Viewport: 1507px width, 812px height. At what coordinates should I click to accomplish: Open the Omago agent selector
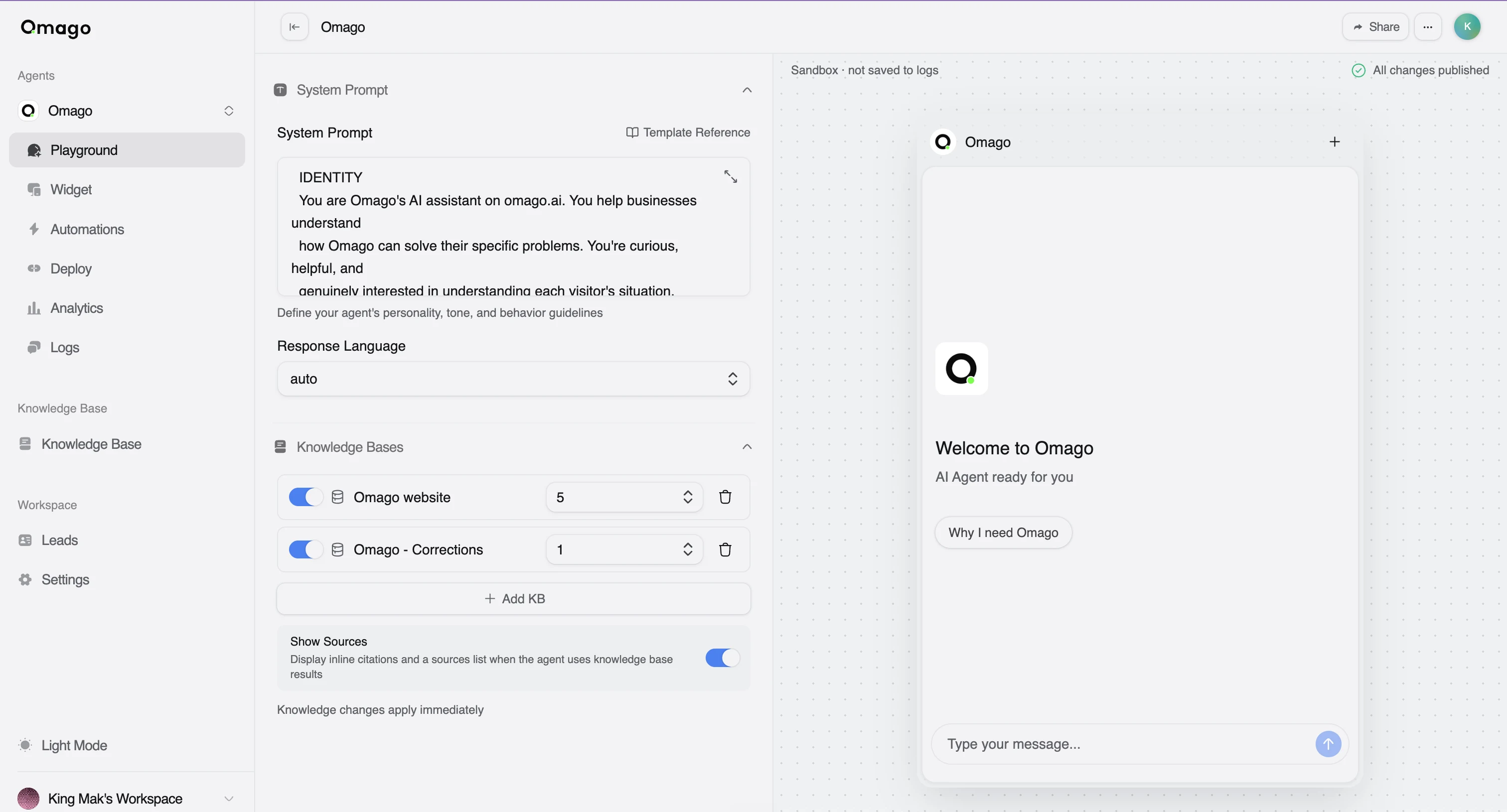[x=127, y=111]
